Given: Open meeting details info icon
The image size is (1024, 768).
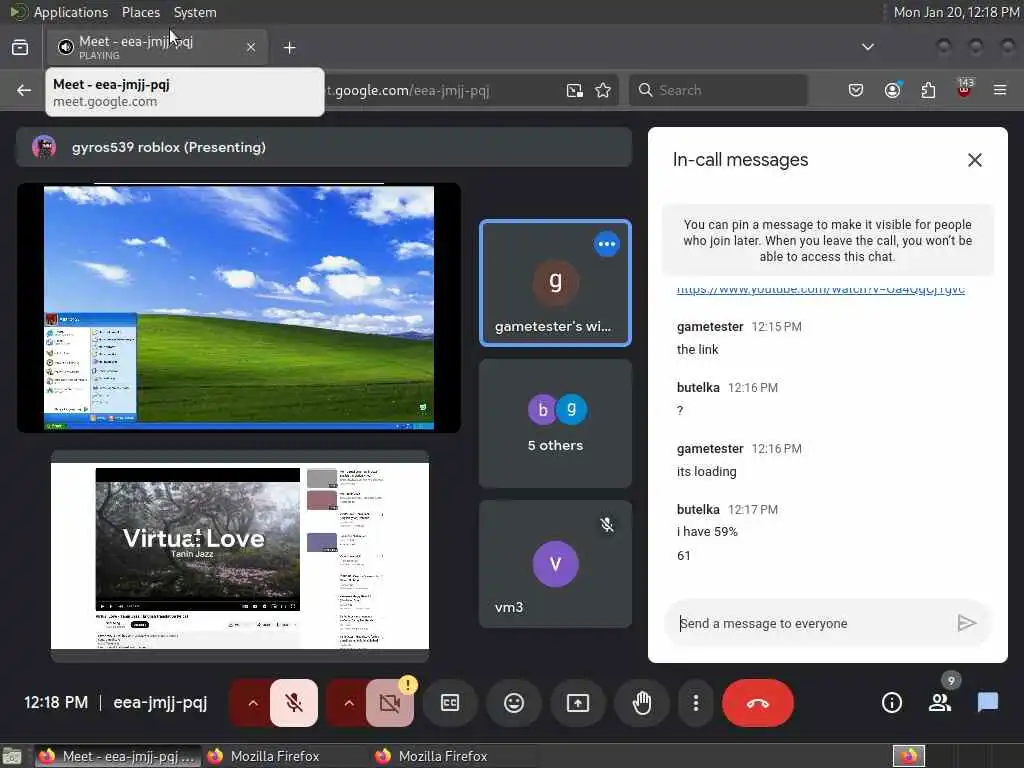Looking at the screenshot, I should [891, 703].
